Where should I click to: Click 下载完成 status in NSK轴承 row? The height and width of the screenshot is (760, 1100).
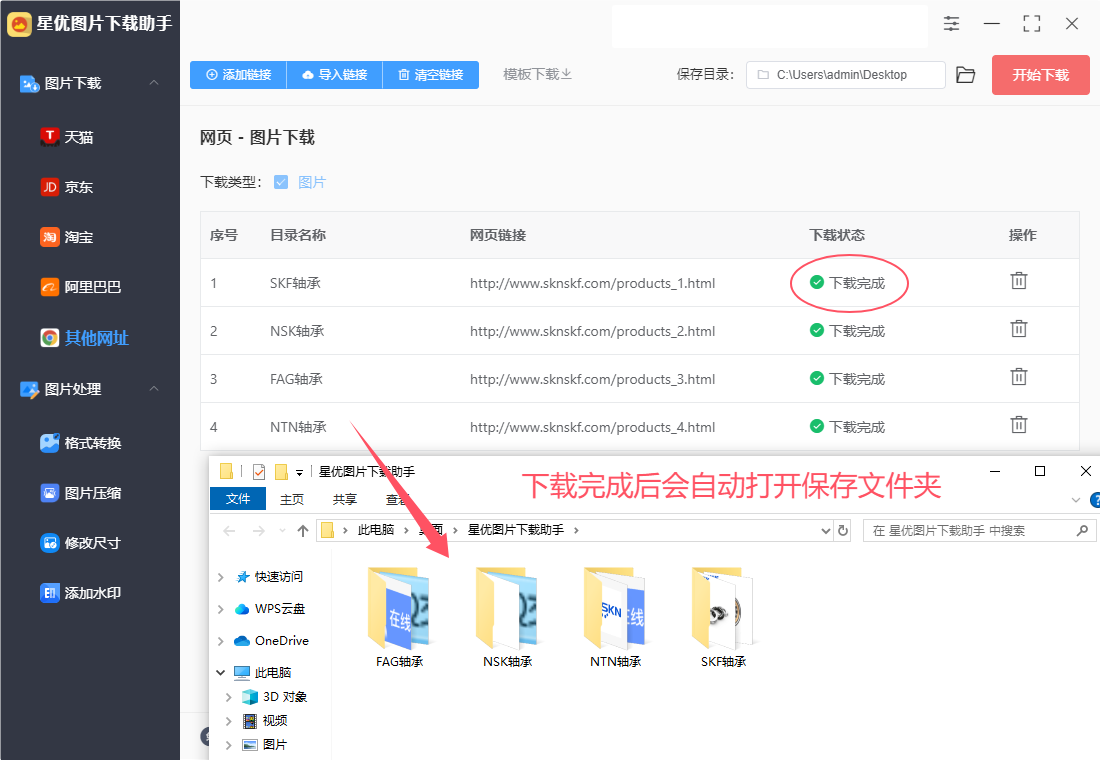[x=847, y=331]
